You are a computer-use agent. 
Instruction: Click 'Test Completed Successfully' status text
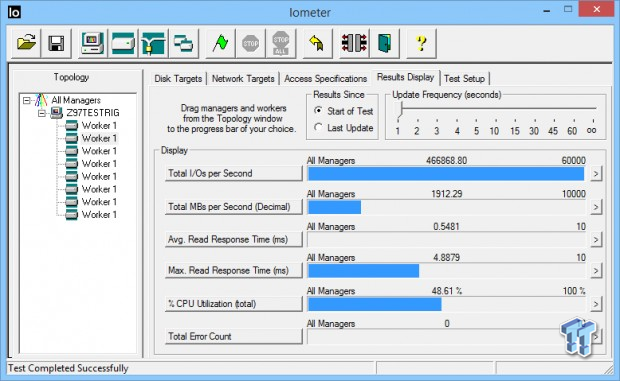coord(68,368)
